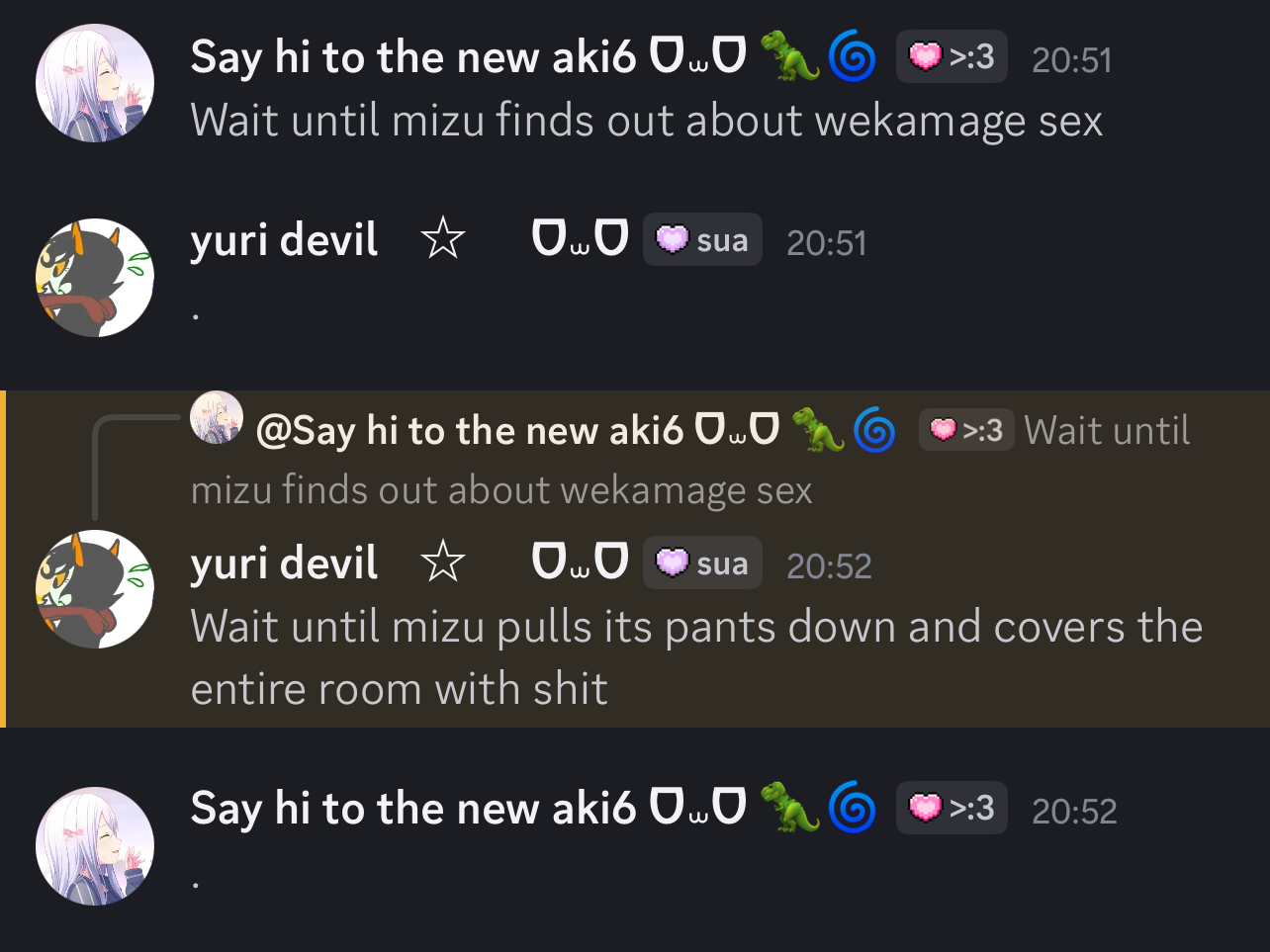Open profile via 'yuri devil' name at 20:51

coord(285,239)
